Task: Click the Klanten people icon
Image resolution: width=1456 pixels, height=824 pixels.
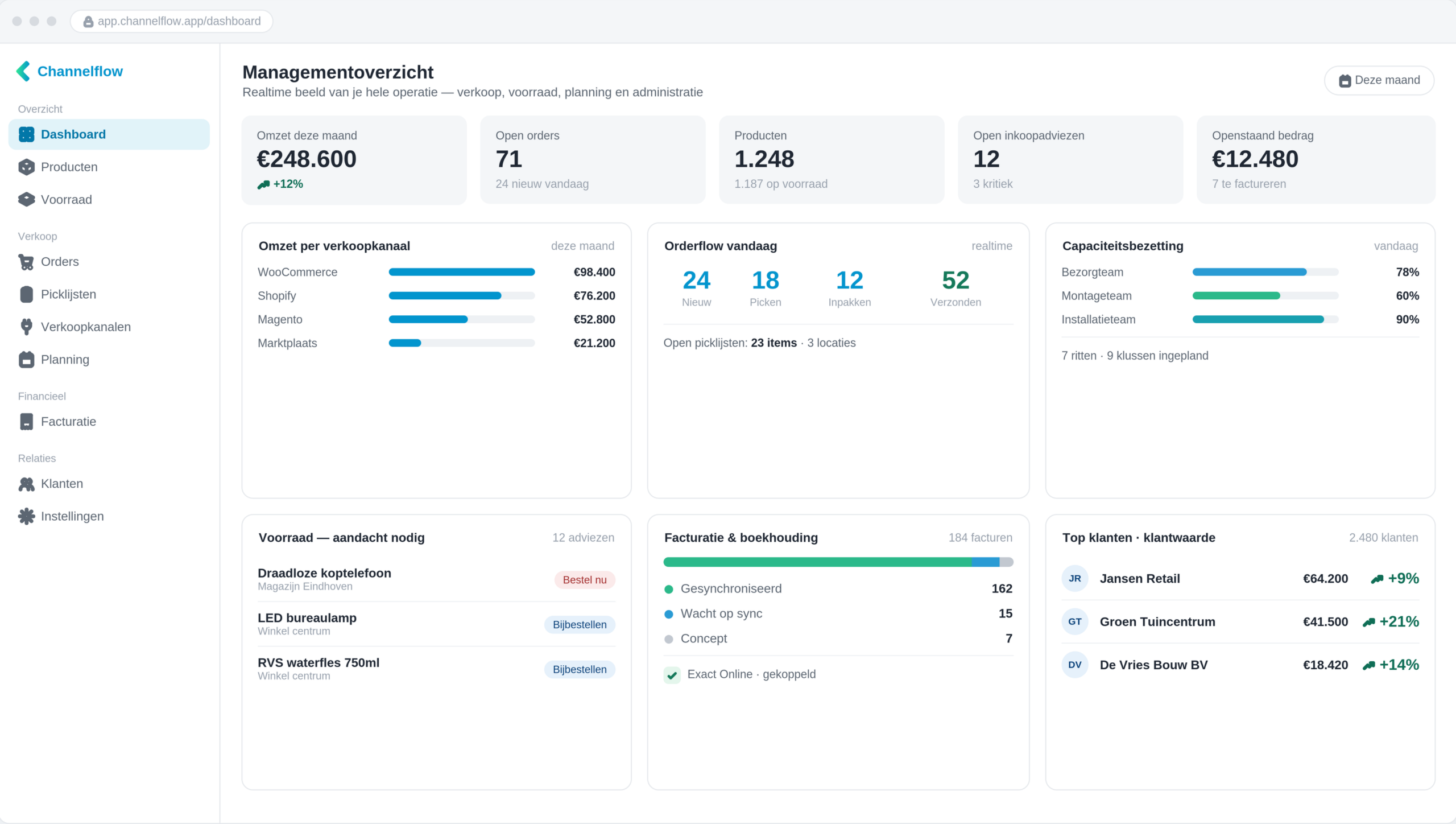Action: pyautogui.click(x=26, y=484)
